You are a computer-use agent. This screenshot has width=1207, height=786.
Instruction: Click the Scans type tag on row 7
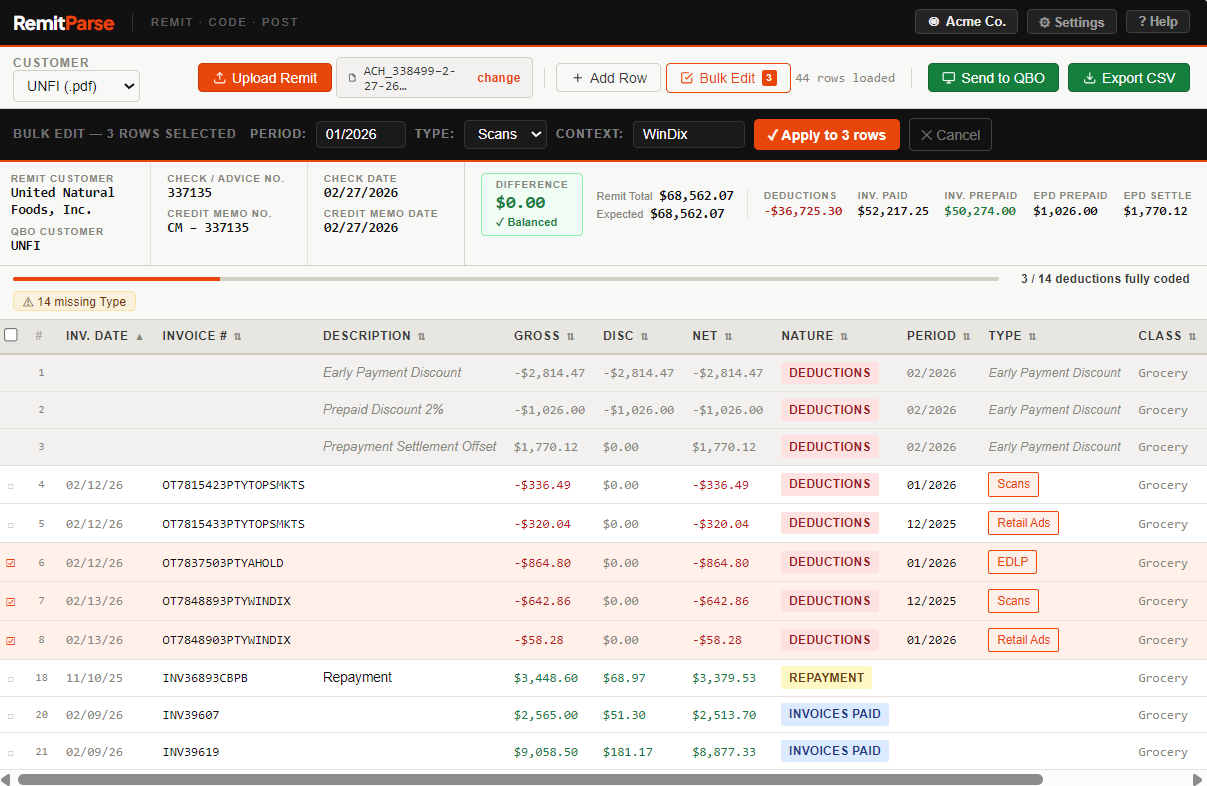pos(1013,601)
